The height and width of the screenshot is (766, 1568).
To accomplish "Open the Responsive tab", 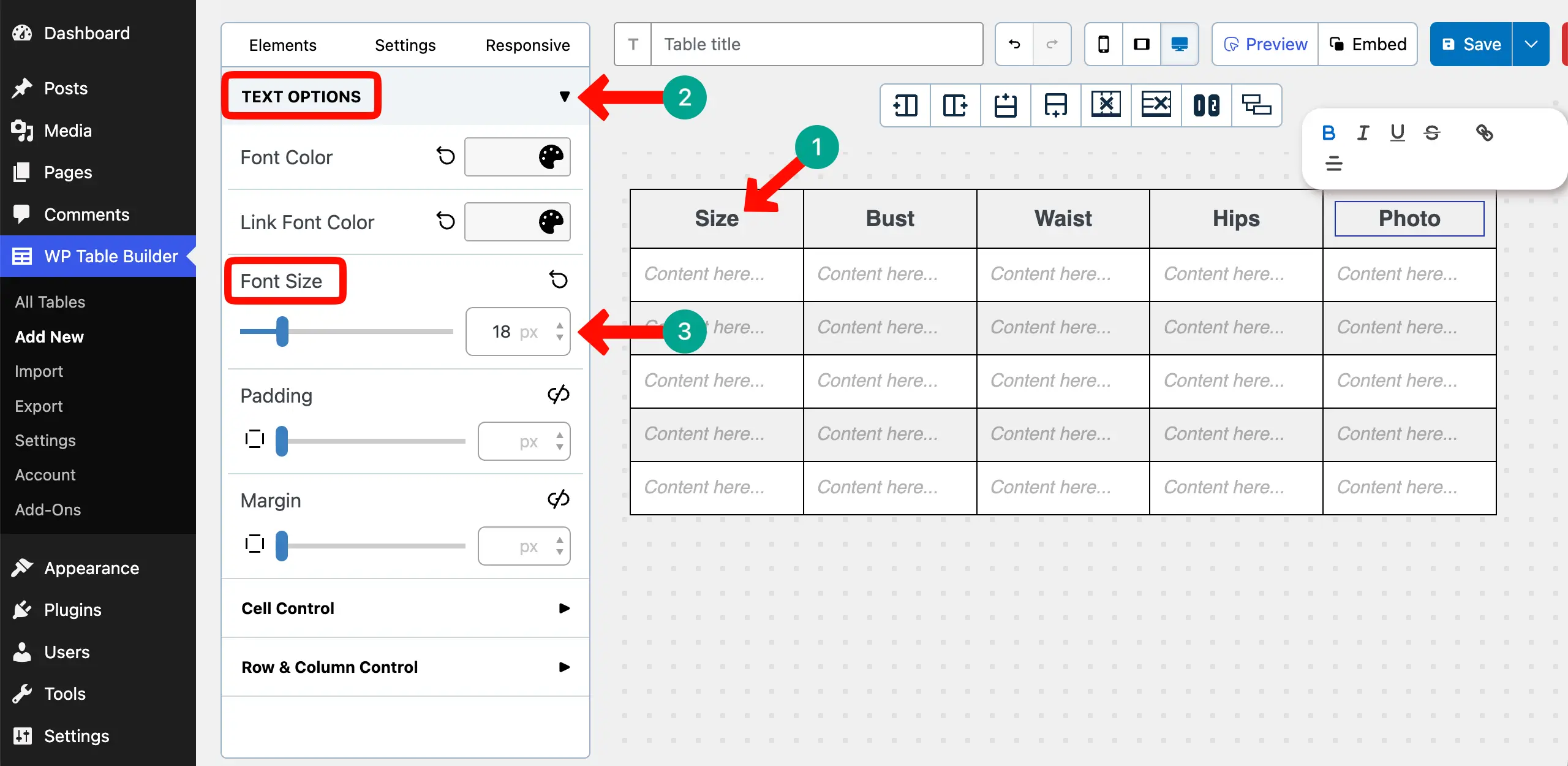I will 528,44.
